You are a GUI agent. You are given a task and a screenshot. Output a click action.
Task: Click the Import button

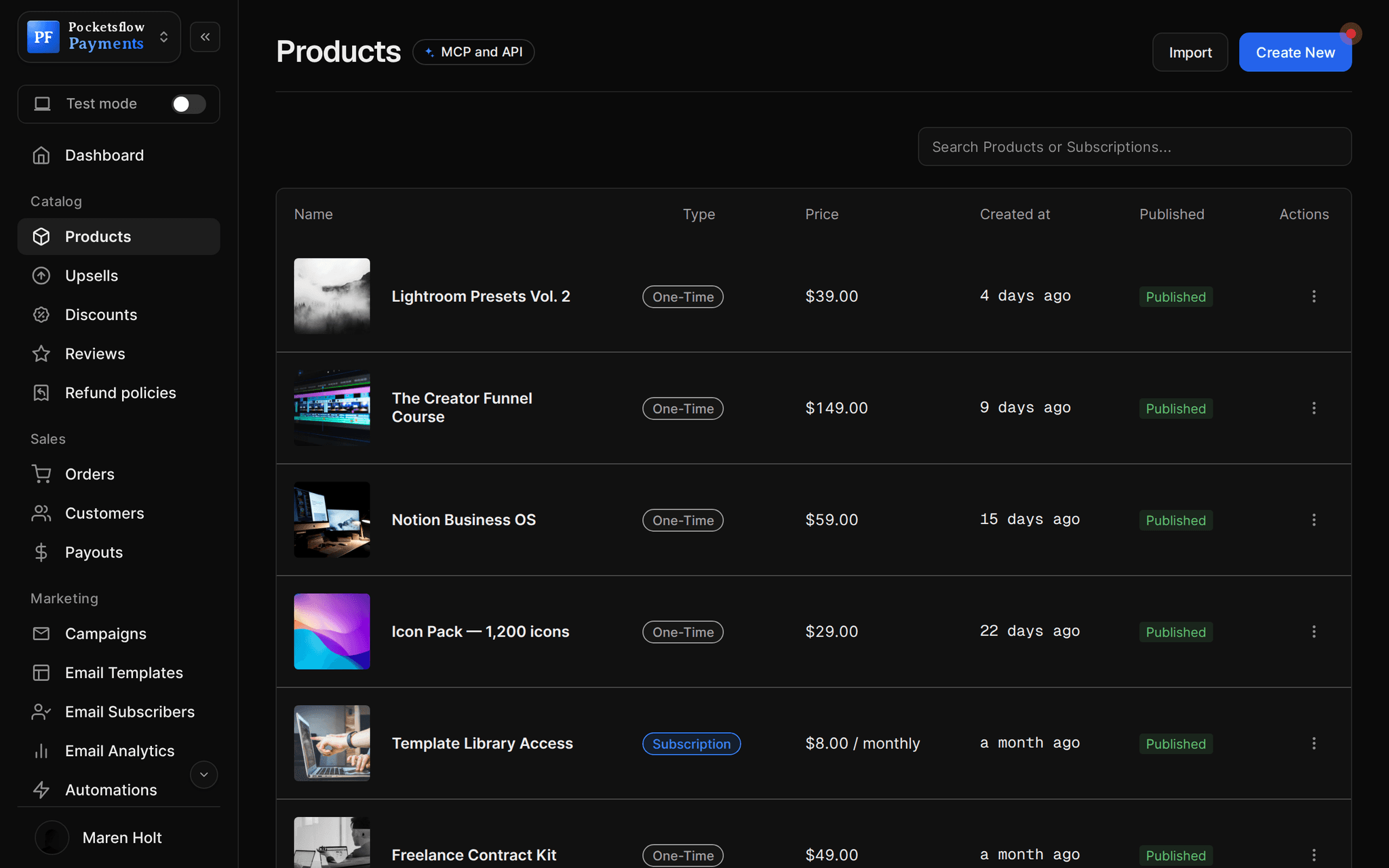pos(1190,52)
